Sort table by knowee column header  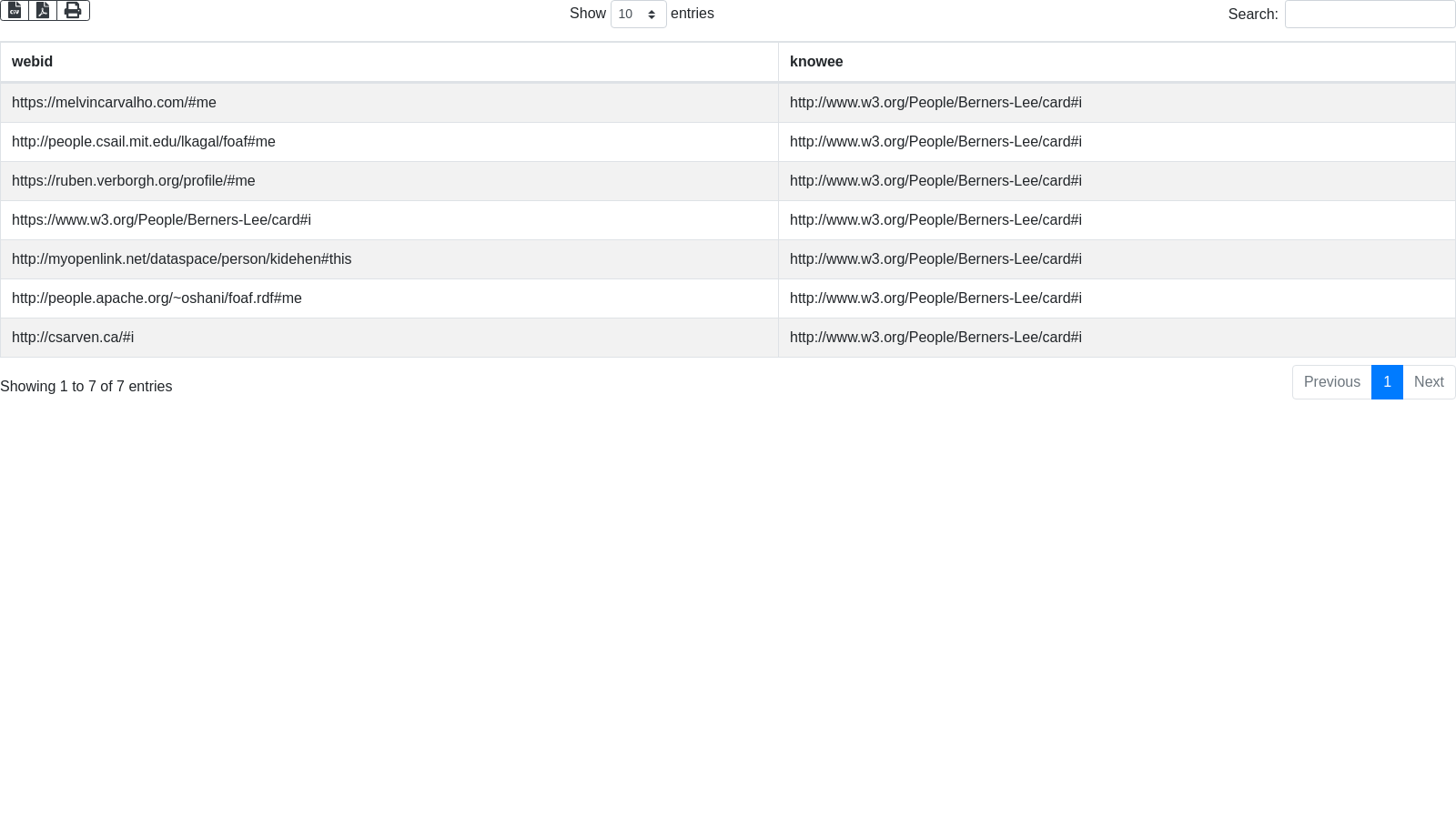tap(816, 62)
